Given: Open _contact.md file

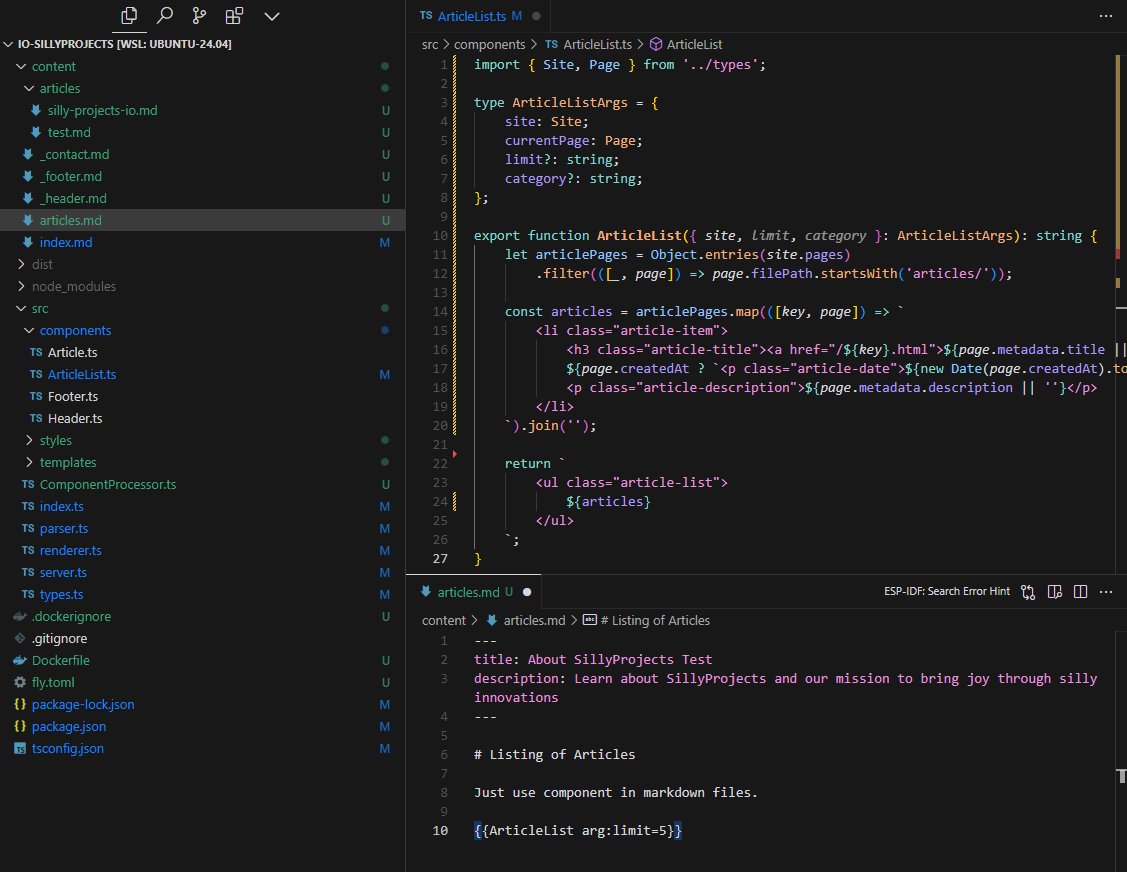Looking at the screenshot, I should click(203, 154).
